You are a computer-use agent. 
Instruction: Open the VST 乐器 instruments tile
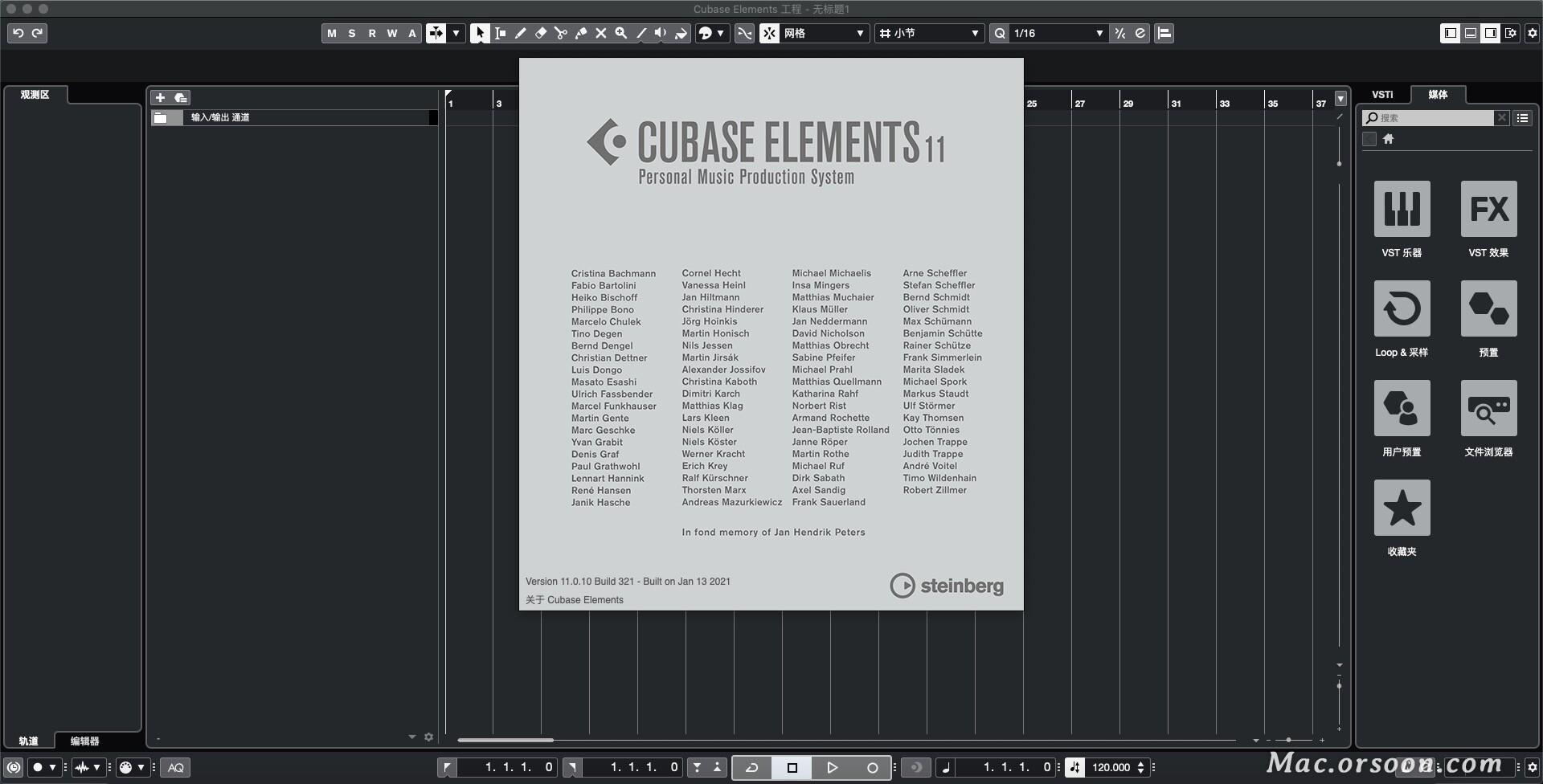tap(1402, 209)
